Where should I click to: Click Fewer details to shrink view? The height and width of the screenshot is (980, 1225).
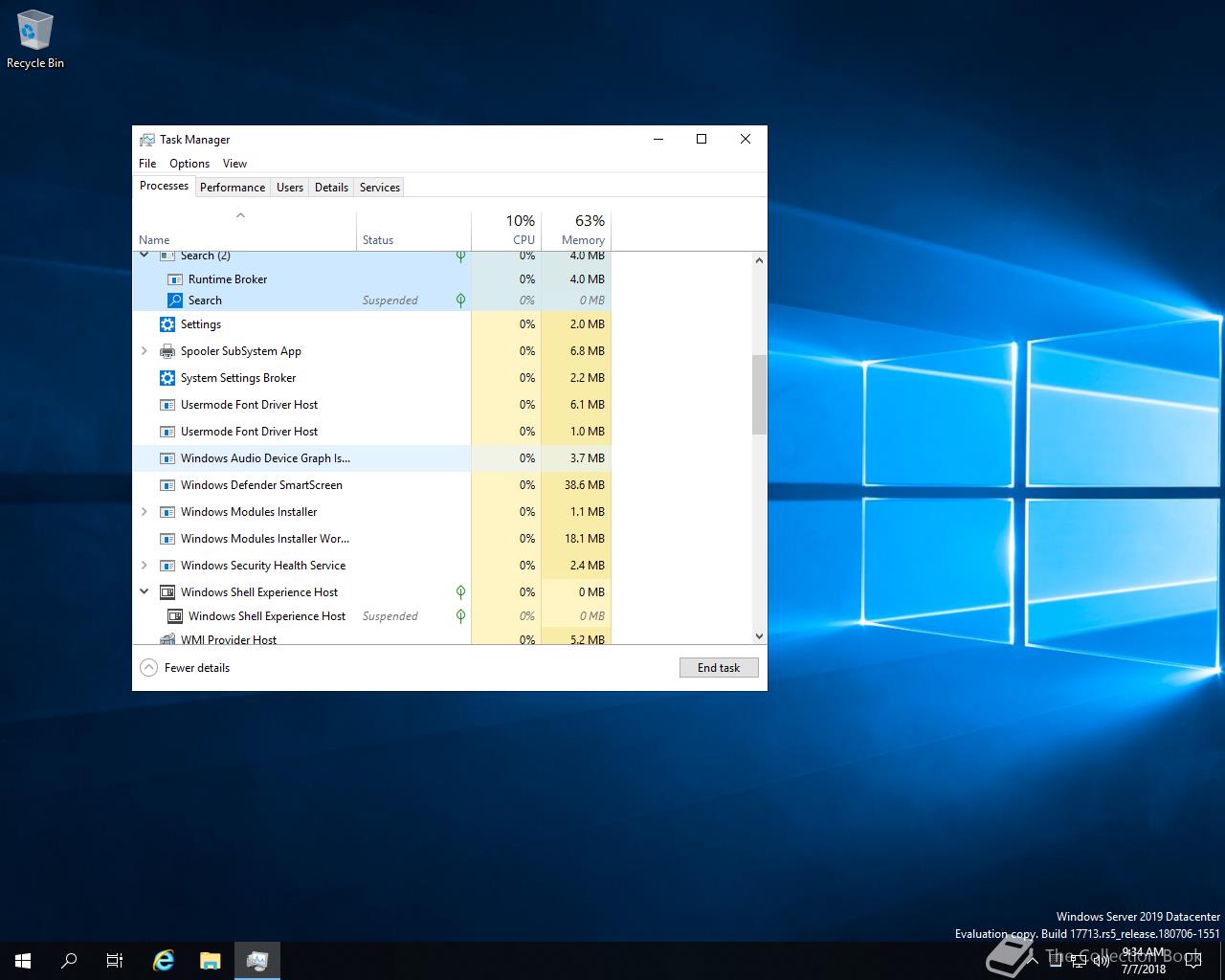coord(185,668)
